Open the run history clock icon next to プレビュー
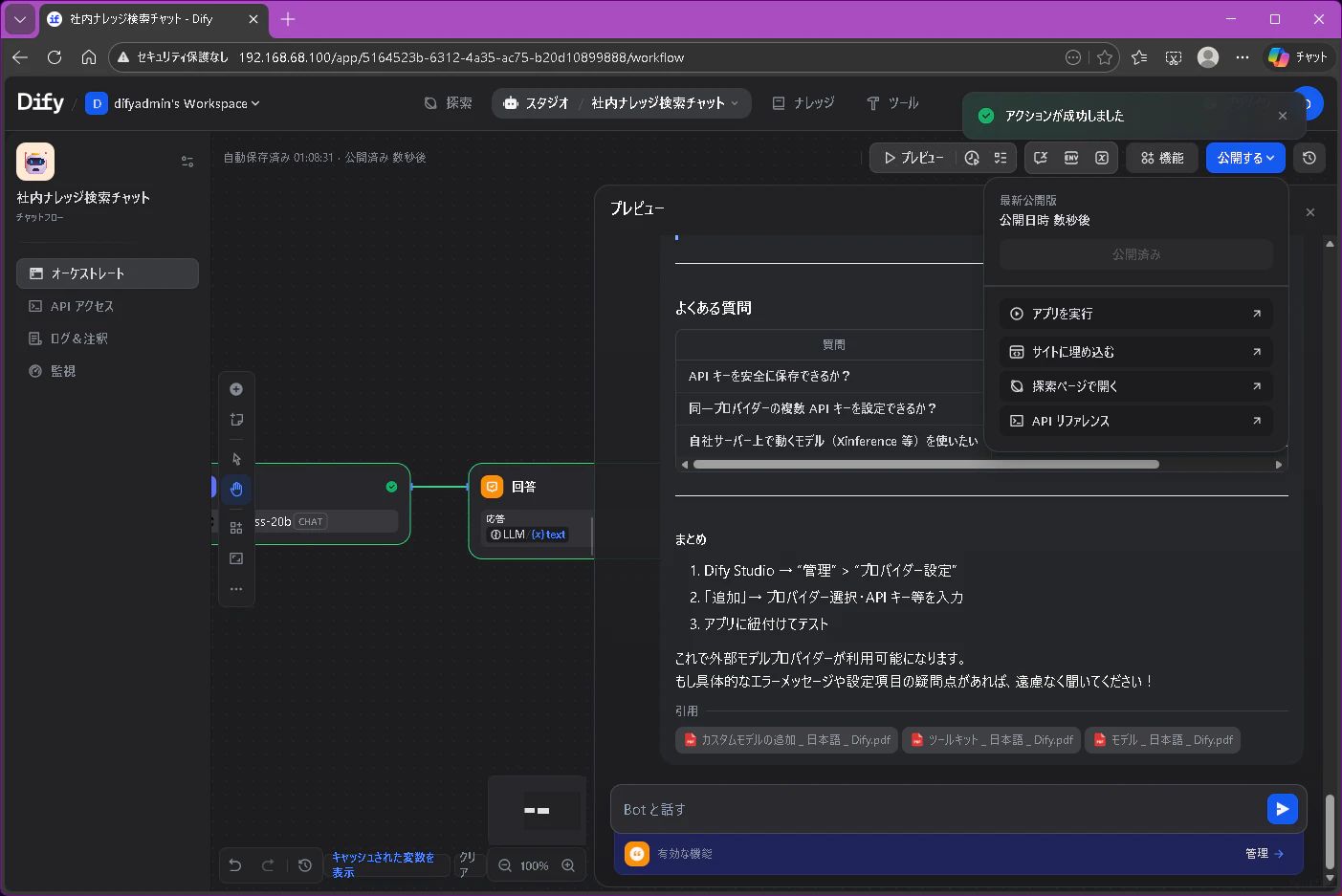This screenshot has height=896, width=1342. tap(972, 158)
